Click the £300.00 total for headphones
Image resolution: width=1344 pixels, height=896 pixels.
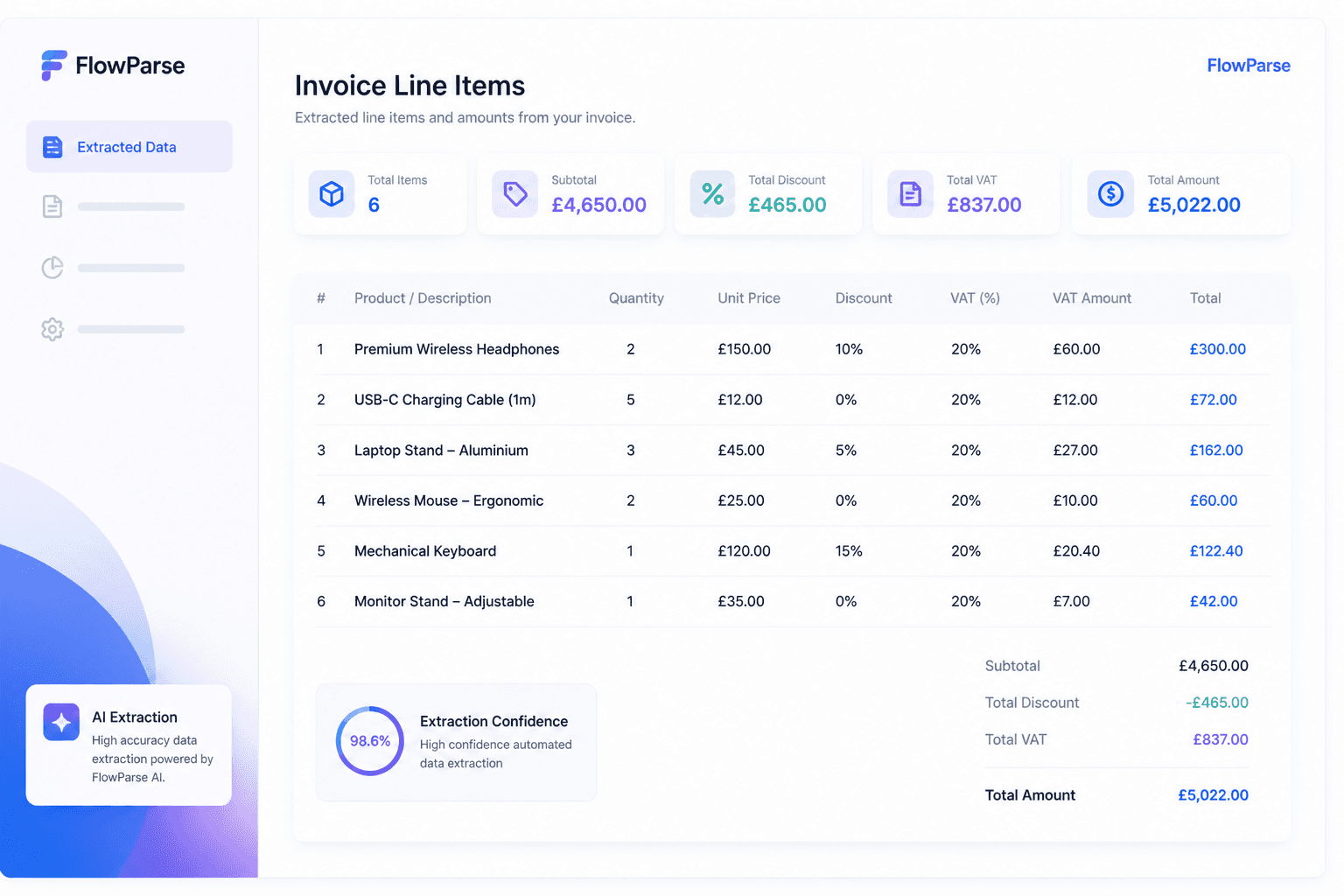[1217, 349]
